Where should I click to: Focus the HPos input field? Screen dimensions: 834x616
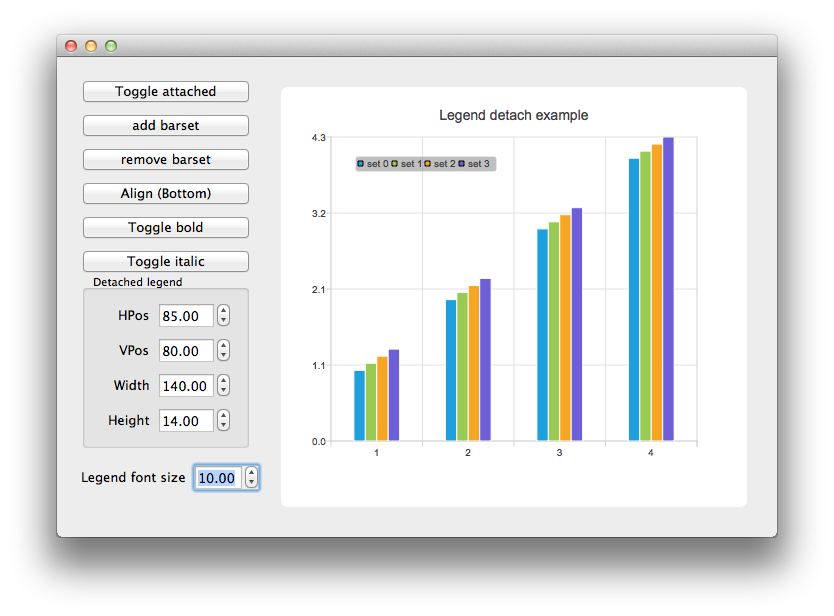click(186, 317)
